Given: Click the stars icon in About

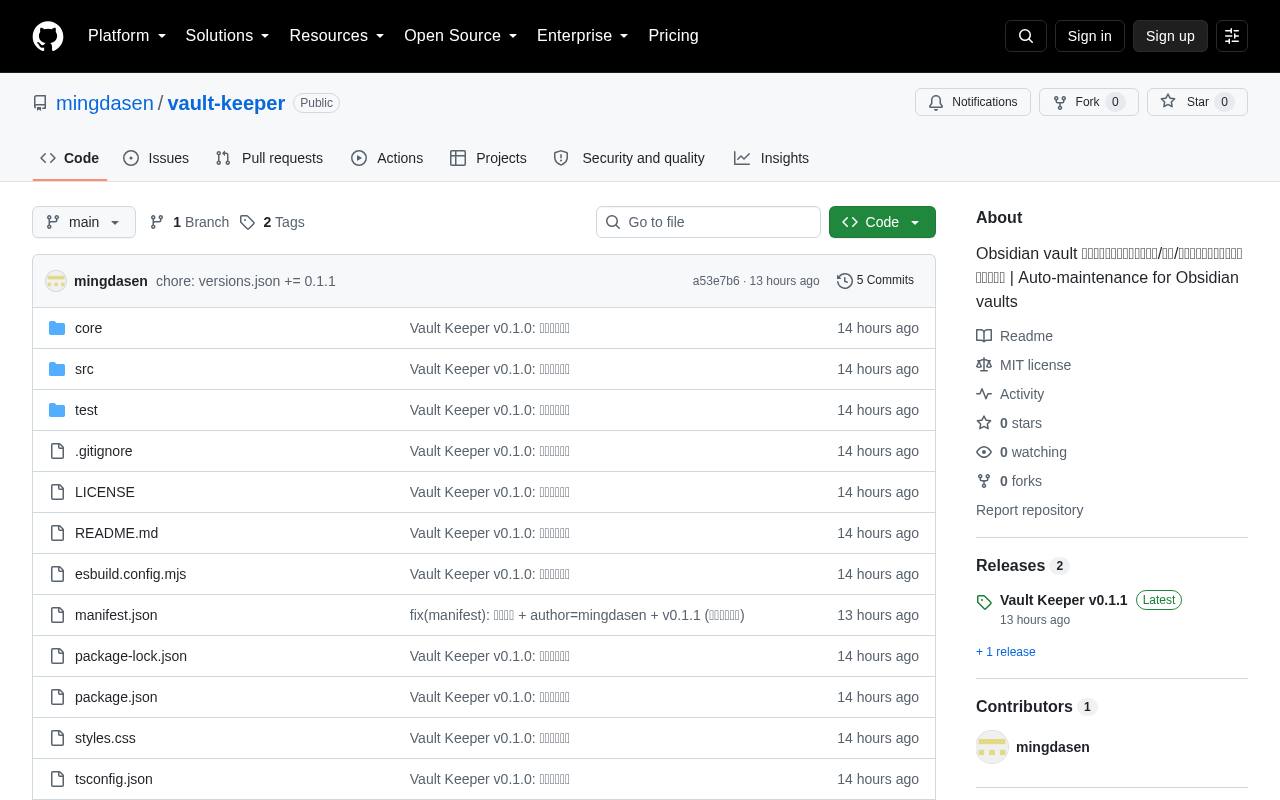Looking at the screenshot, I should pyautogui.click(x=984, y=423).
